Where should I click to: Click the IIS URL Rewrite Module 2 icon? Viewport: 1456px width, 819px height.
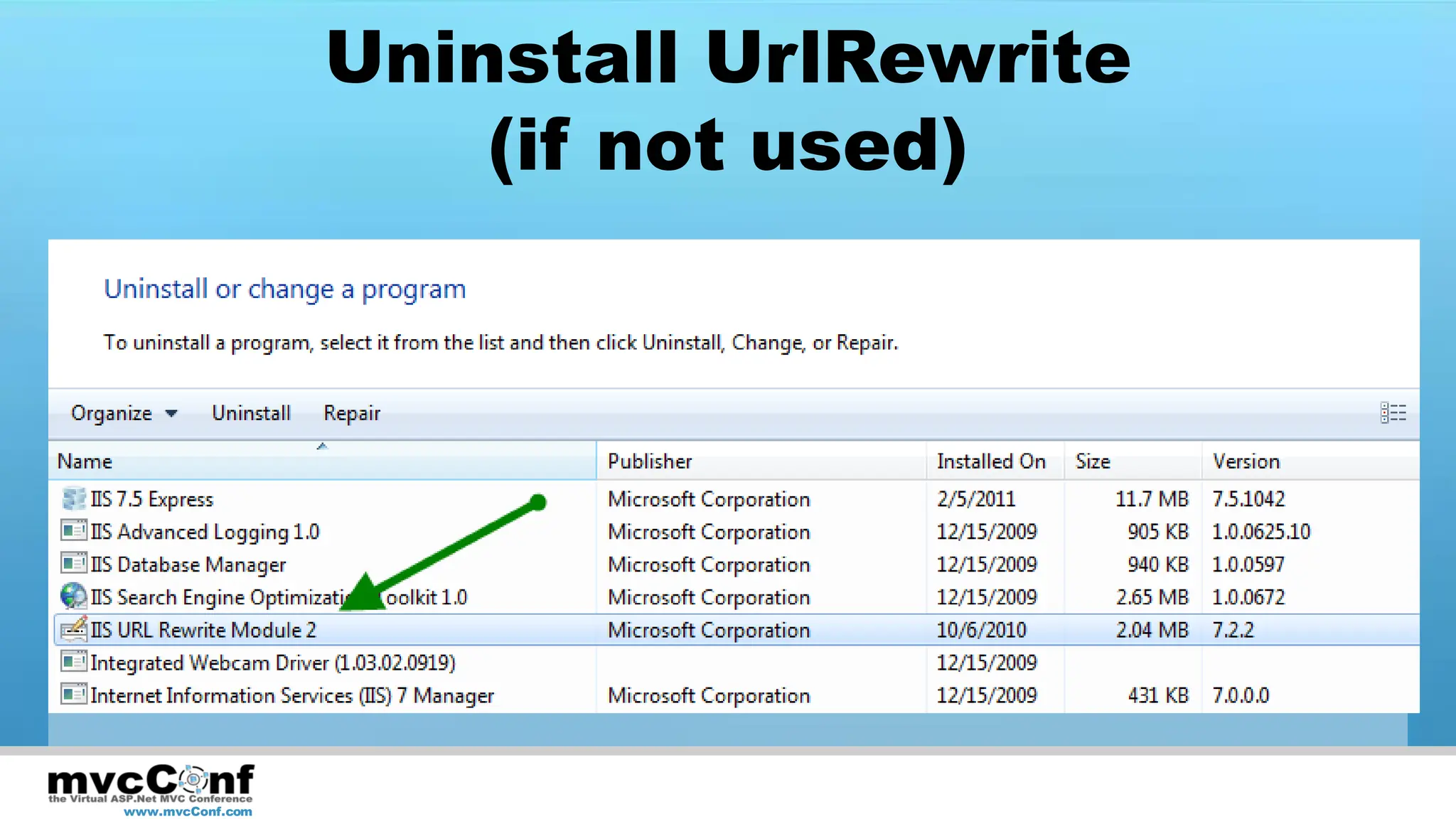point(73,629)
